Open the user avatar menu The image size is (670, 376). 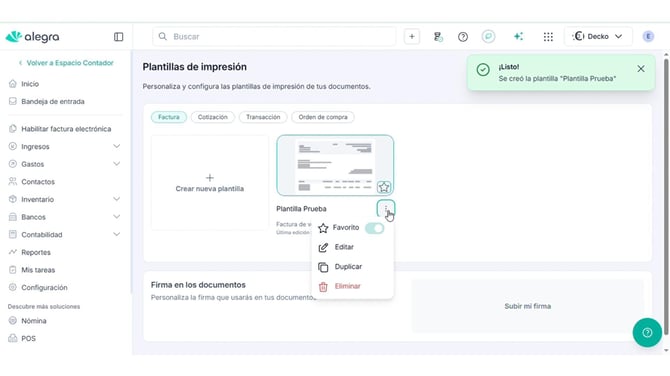[648, 37]
